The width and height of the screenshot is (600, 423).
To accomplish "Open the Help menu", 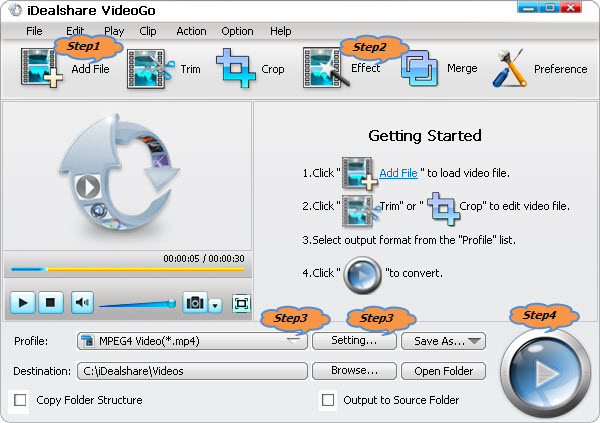I will tap(280, 31).
